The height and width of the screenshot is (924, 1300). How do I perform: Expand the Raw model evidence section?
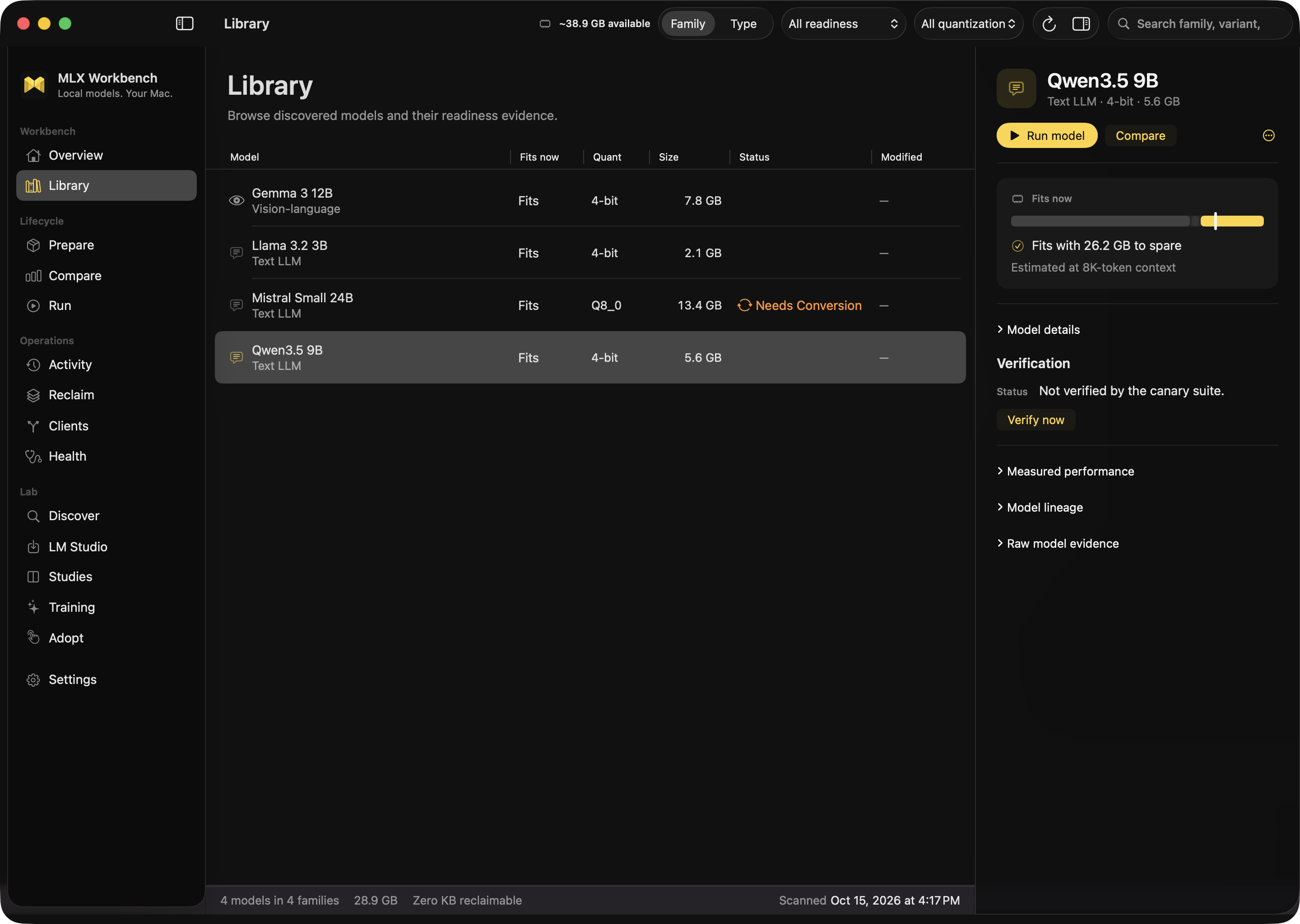[x=1058, y=544]
